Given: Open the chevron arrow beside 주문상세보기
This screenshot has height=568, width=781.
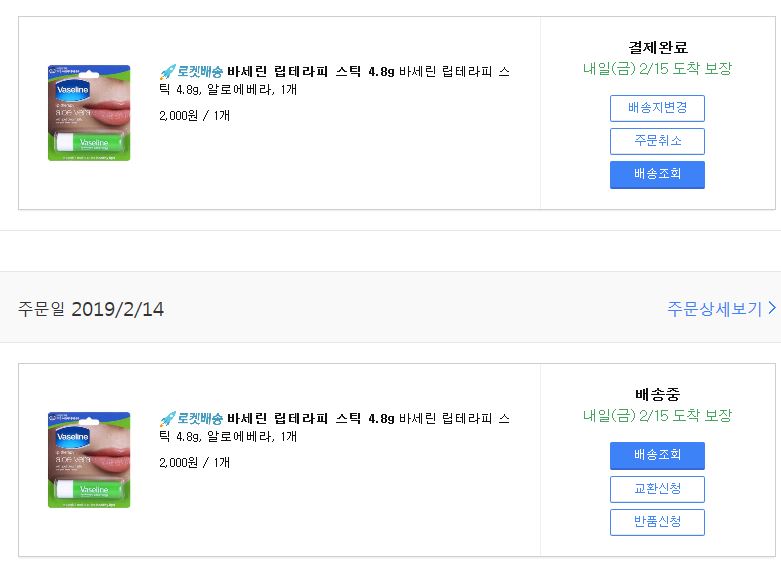Looking at the screenshot, I should 772,309.
